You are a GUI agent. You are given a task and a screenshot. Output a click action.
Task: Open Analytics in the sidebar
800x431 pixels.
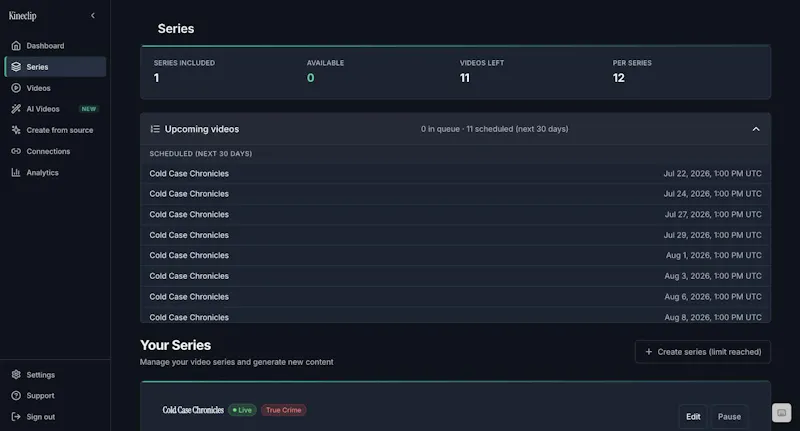(56, 172)
